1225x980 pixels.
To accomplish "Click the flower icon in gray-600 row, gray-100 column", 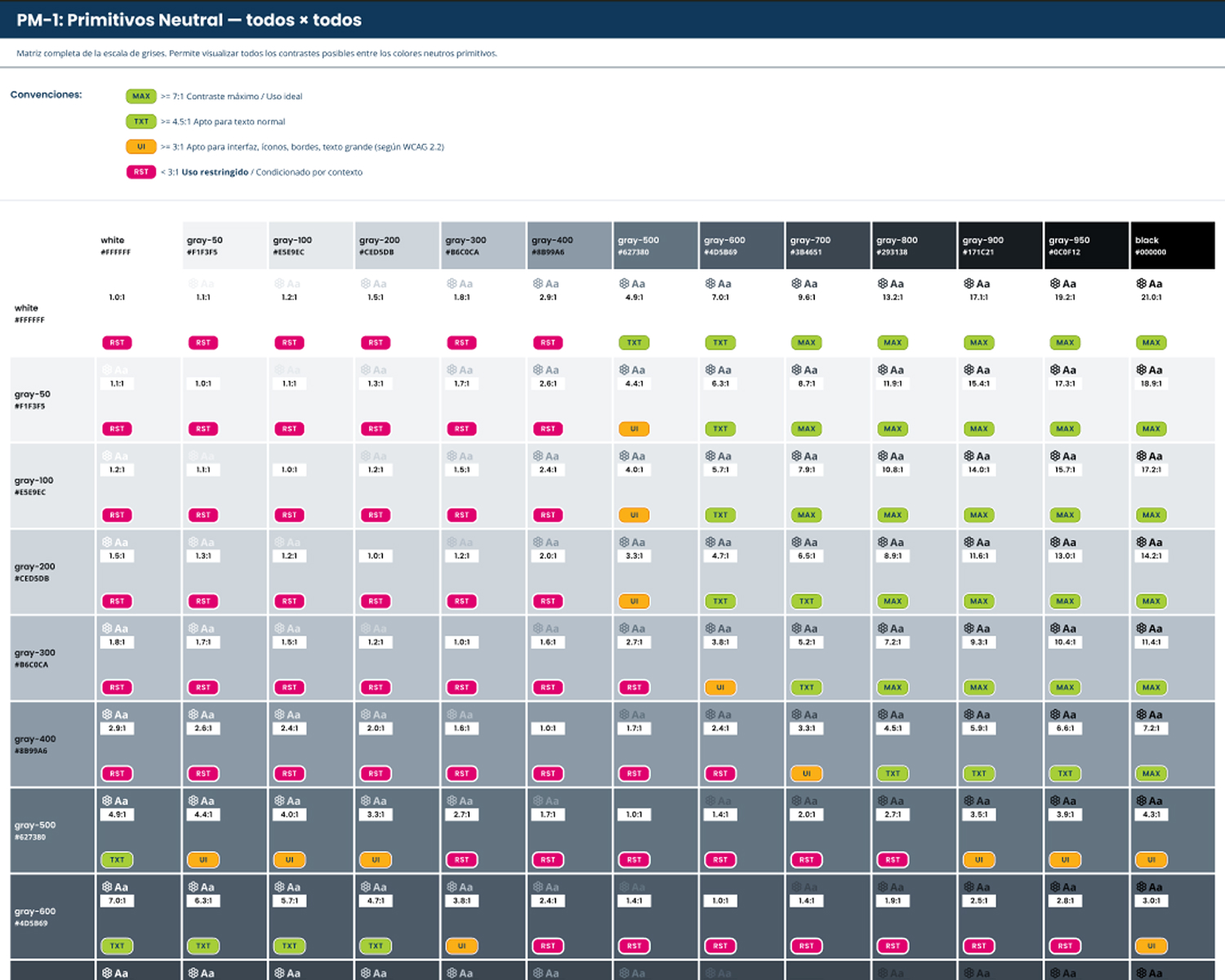I will [x=279, y=887].
